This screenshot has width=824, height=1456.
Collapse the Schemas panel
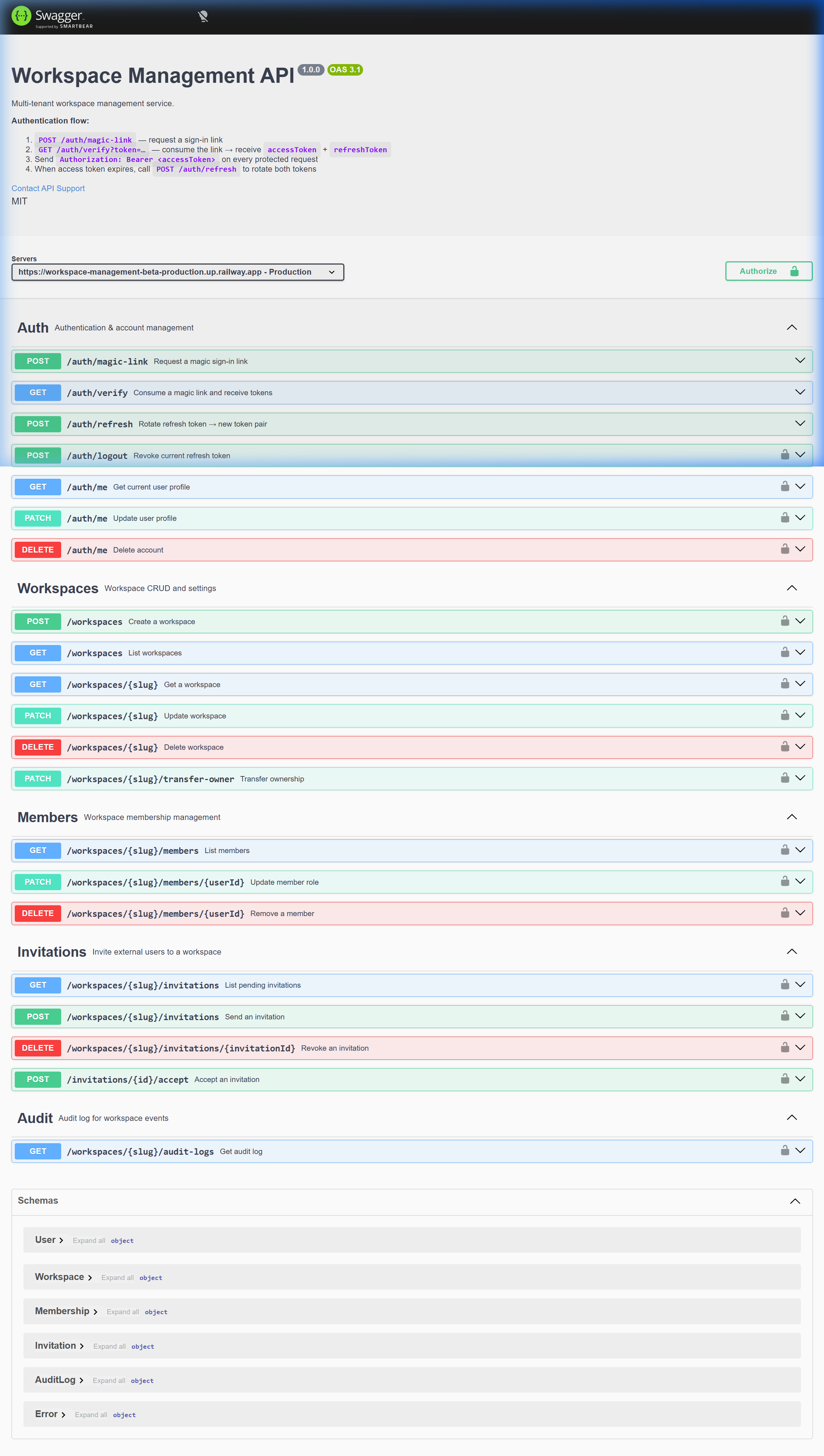pyautogui.click(x=794, y=1201)
